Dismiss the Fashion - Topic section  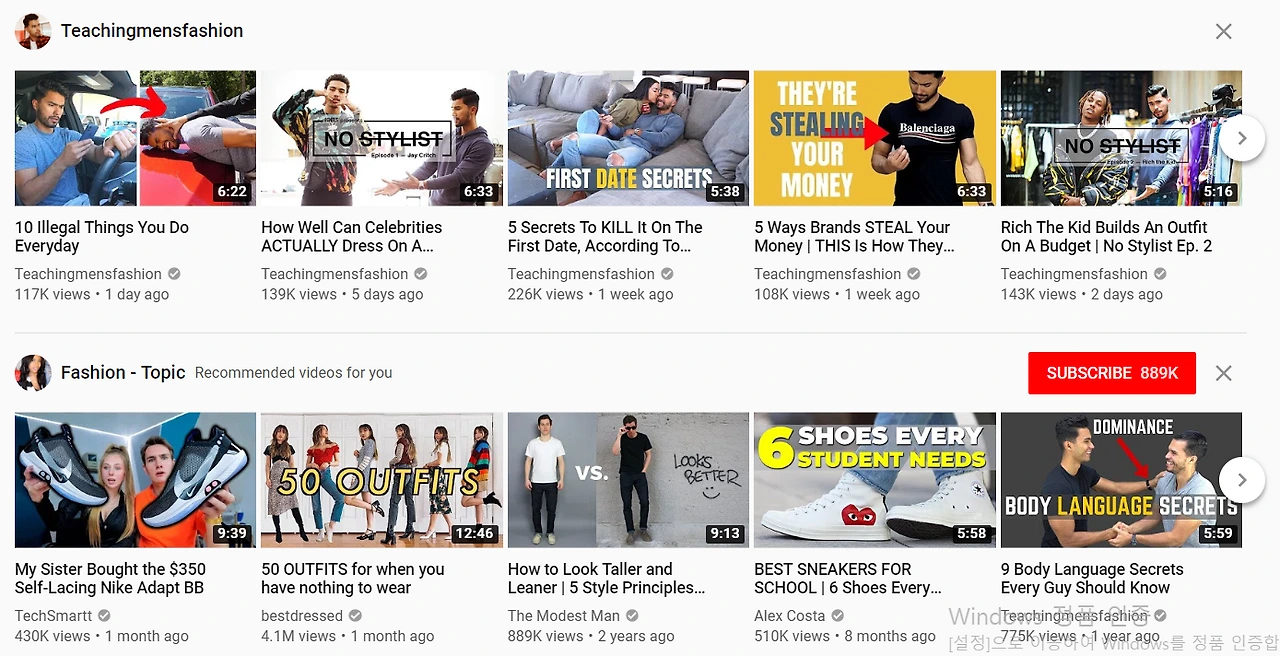point(1223,373)
